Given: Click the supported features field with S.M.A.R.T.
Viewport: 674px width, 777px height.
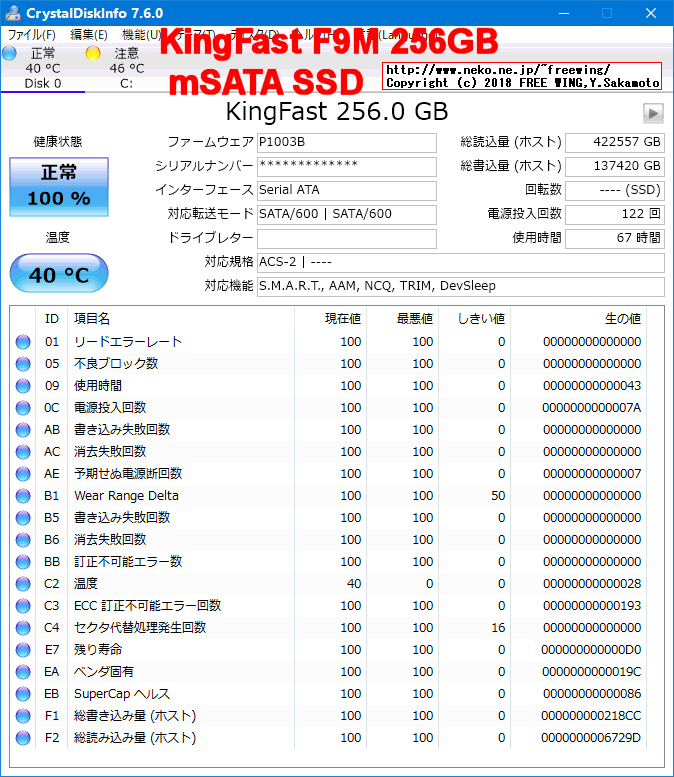Looking at the screenshot, I should tap(461, 286).
